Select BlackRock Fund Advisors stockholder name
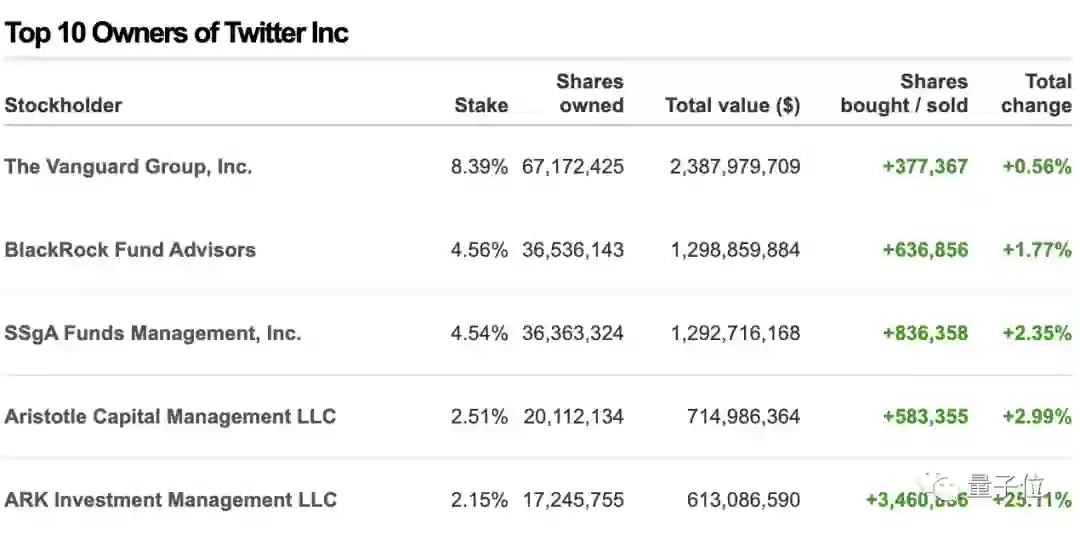Viewport: 1080px width, 534px height. (x=130, y=249)
